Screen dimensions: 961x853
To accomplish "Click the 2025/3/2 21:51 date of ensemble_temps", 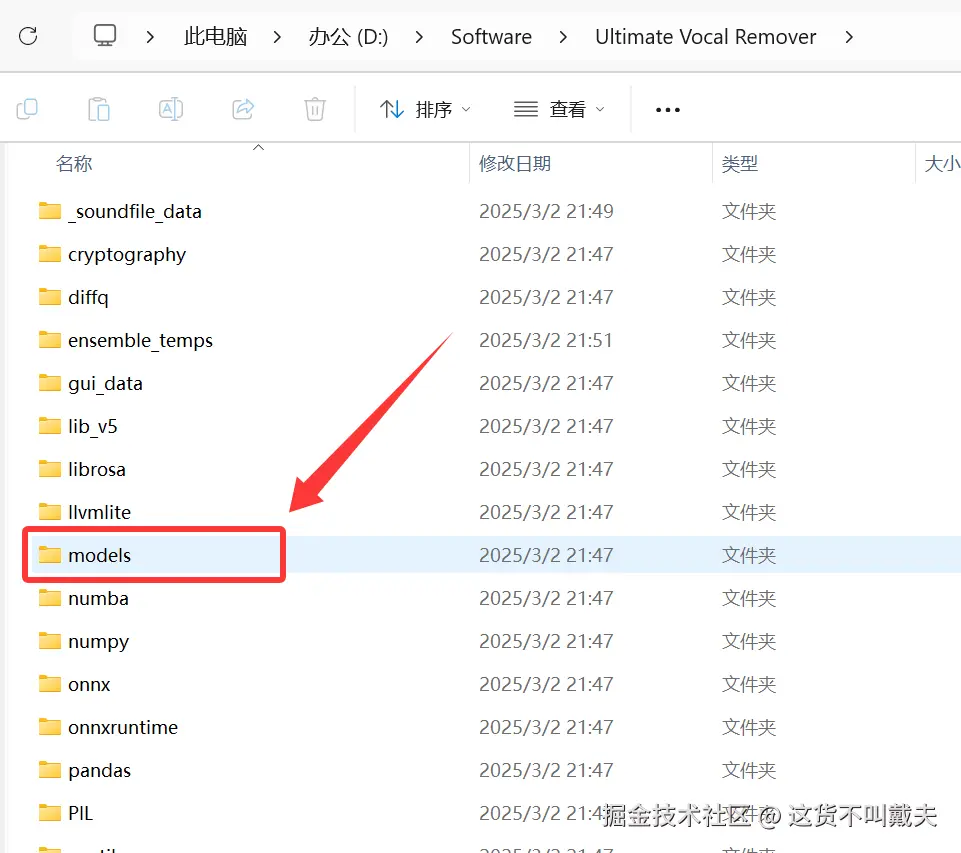I will 546,340.
